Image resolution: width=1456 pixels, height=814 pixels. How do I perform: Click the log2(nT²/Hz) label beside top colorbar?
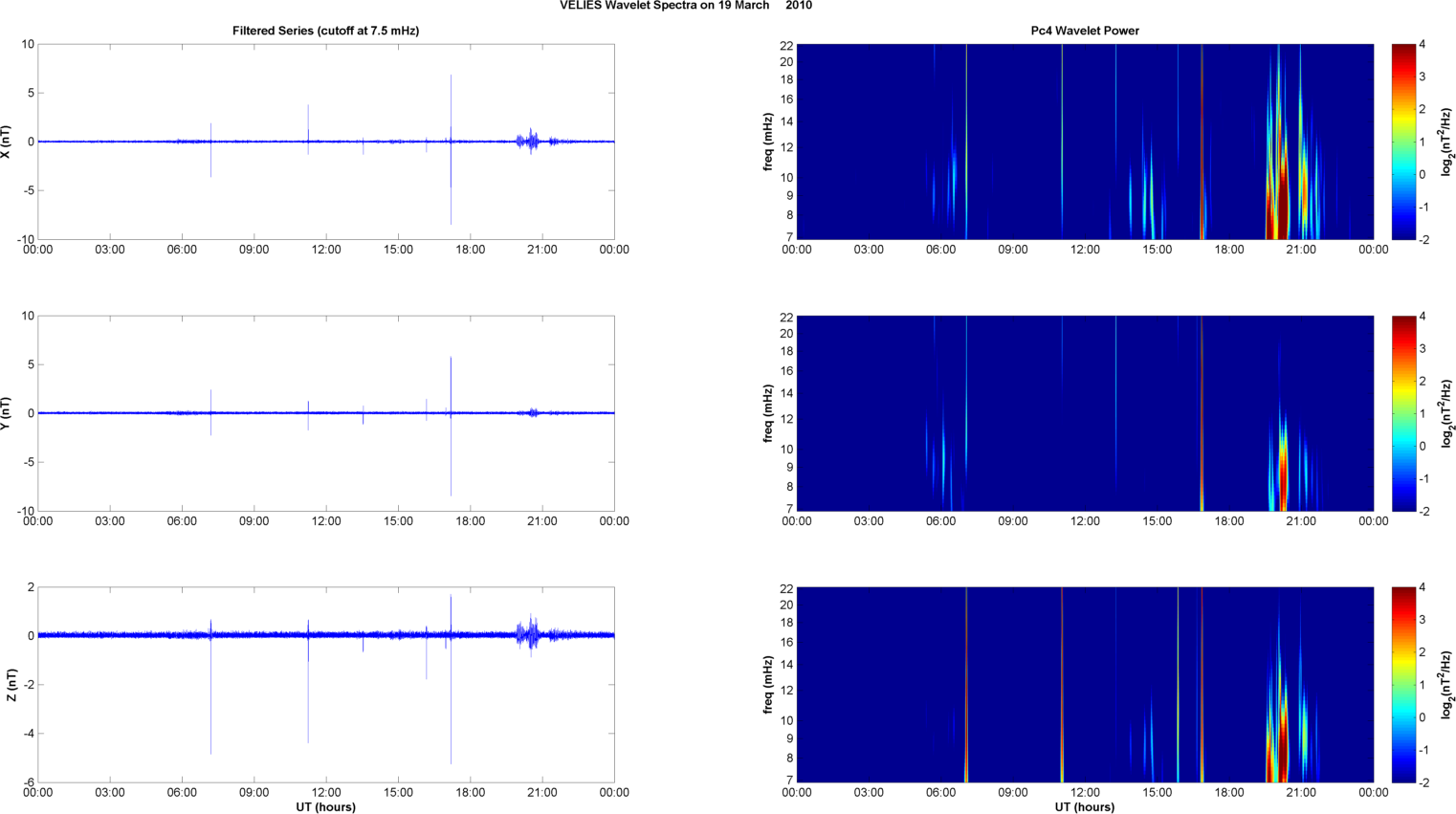coord(1446,142)
